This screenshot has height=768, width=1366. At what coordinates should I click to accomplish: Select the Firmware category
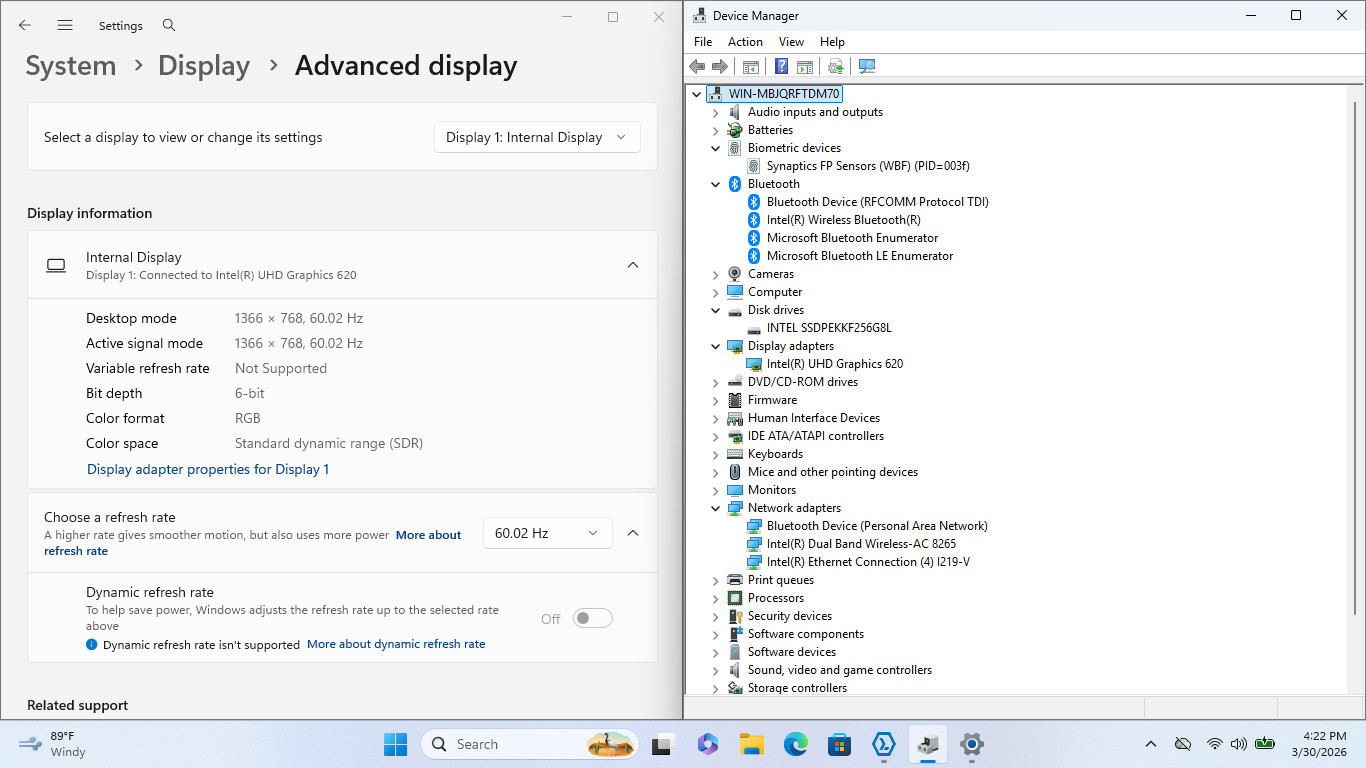(772, 400)
